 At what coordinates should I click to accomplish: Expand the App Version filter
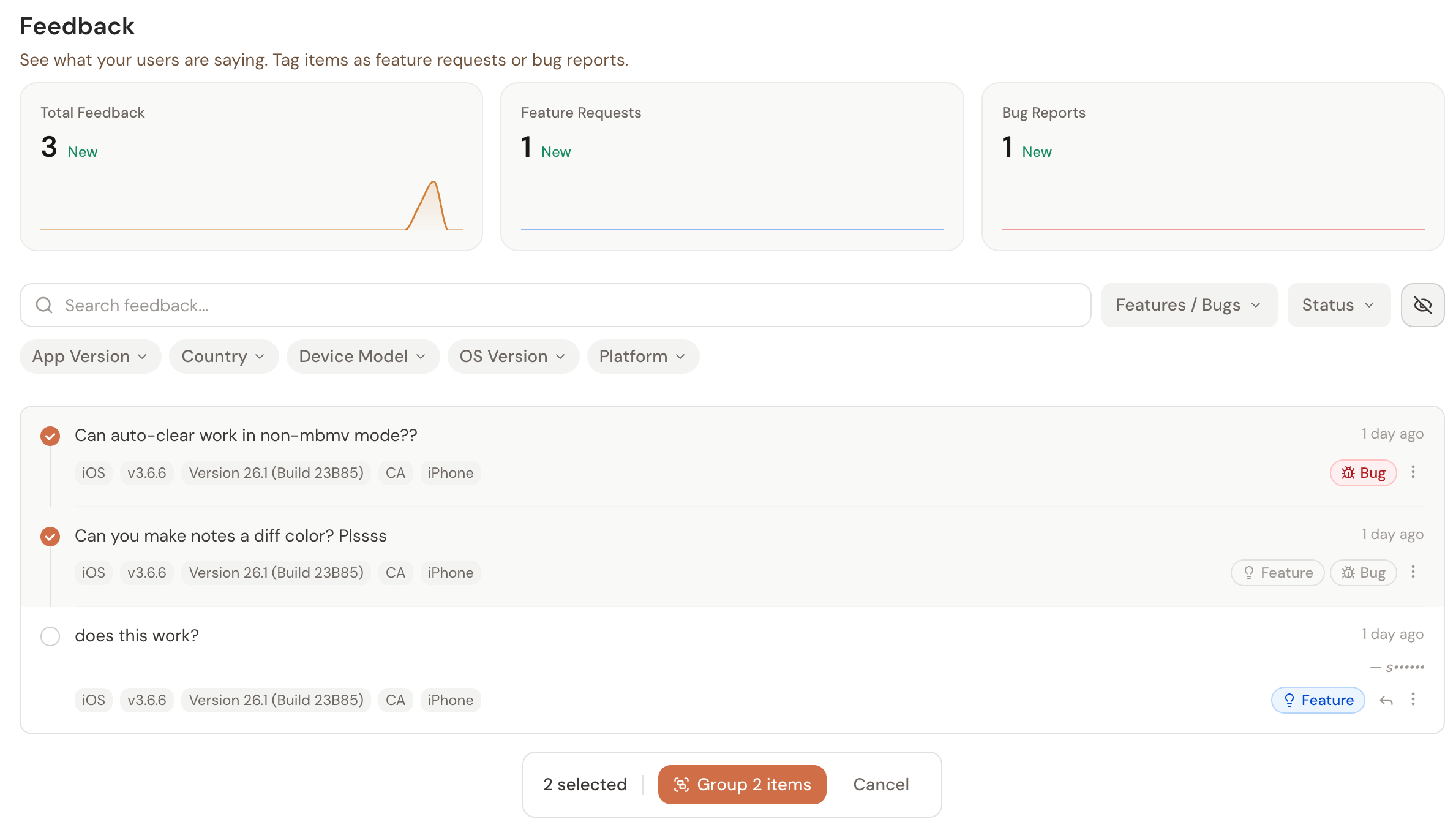(90, 356)
